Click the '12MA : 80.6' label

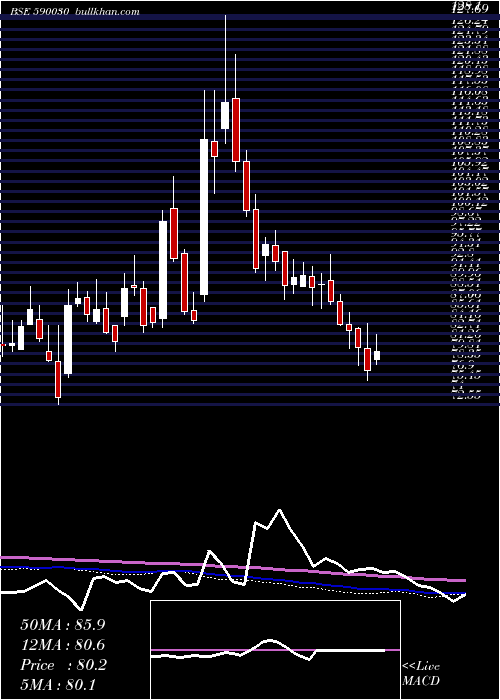(x=62, y=645)
